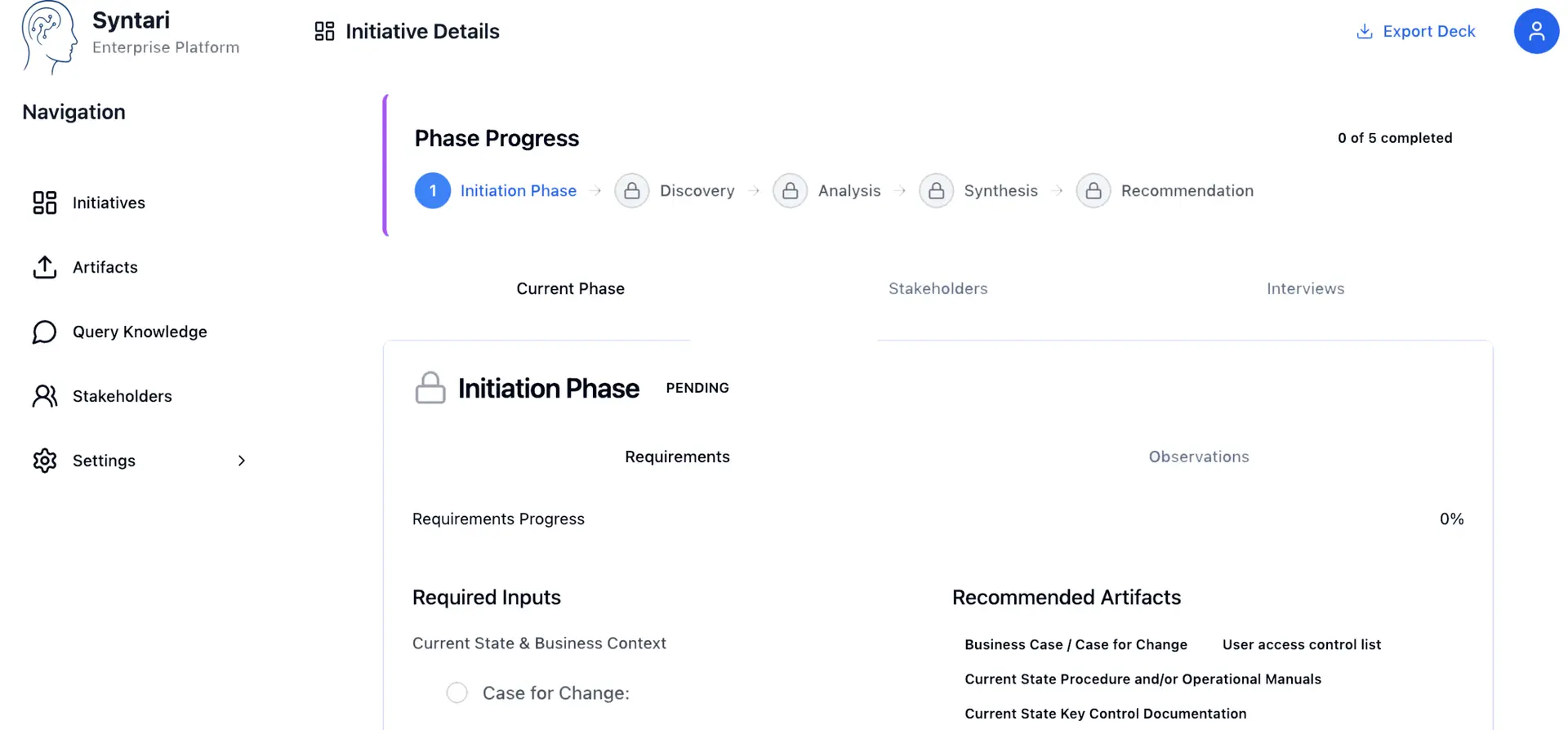The width and height of the screenshot is (1568, 730).
Task: Click the Synthesis phase lock icon
Action: point(936,191)
